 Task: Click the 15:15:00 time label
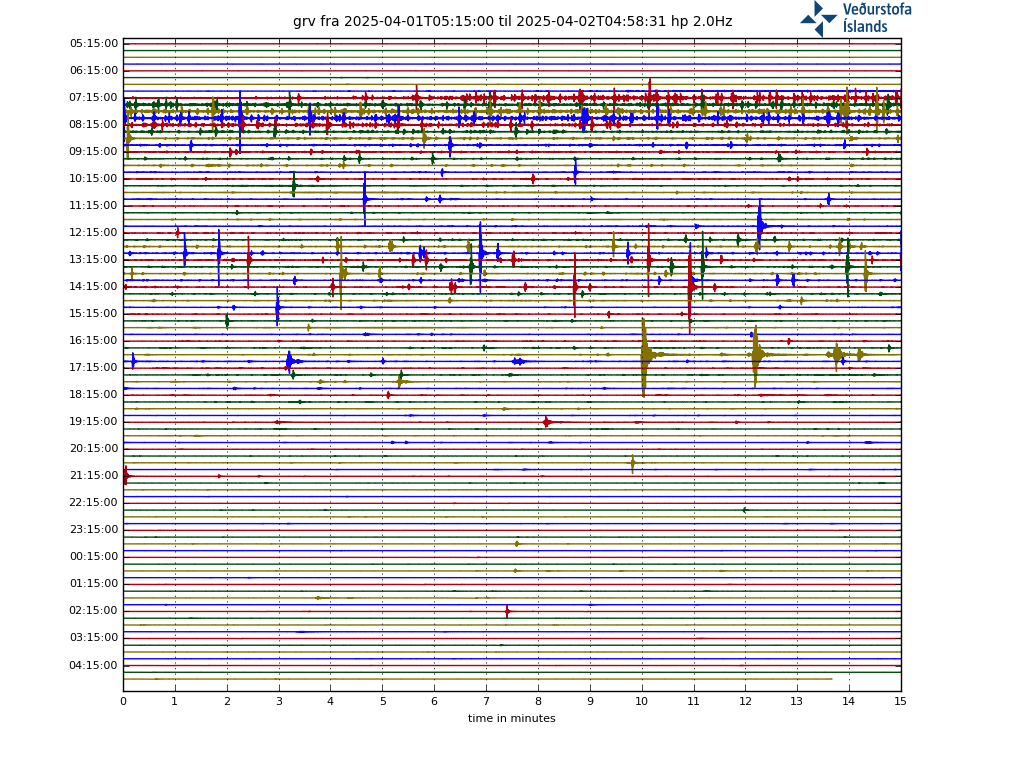click(x=94, y=313)
